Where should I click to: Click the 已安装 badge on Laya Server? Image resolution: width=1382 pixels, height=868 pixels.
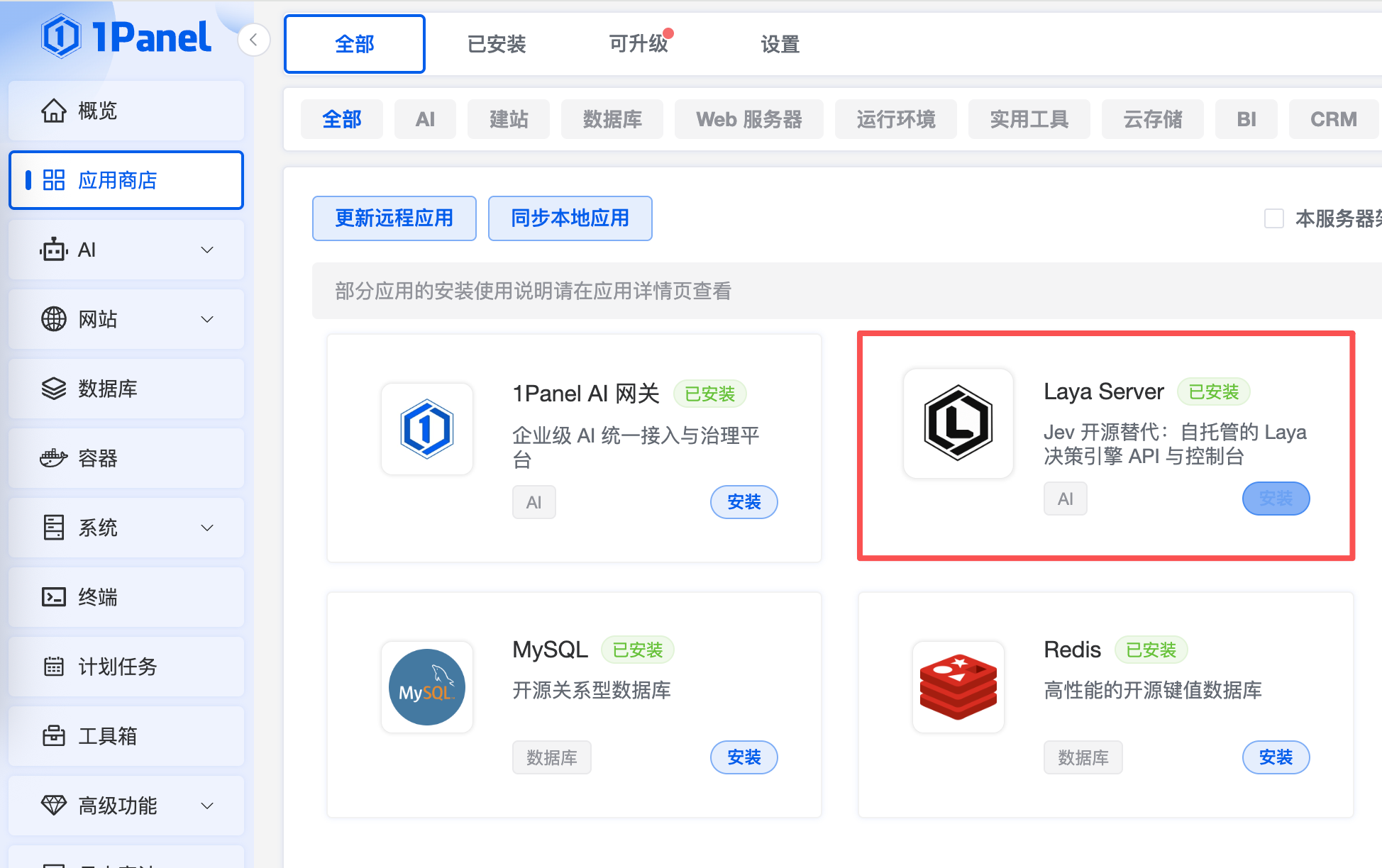1214,391
